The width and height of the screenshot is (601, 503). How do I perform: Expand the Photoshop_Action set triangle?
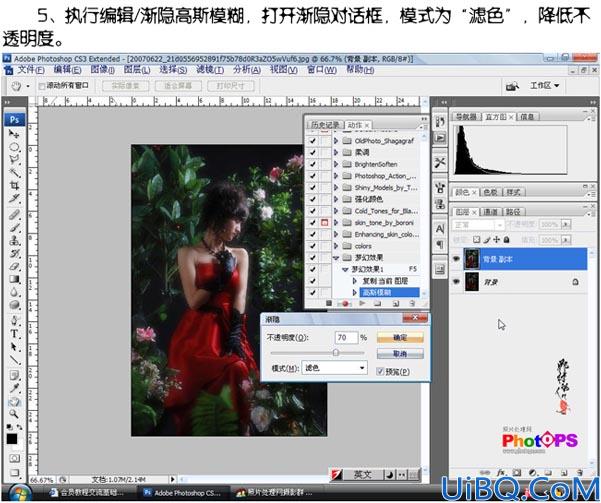click(336, 176)
